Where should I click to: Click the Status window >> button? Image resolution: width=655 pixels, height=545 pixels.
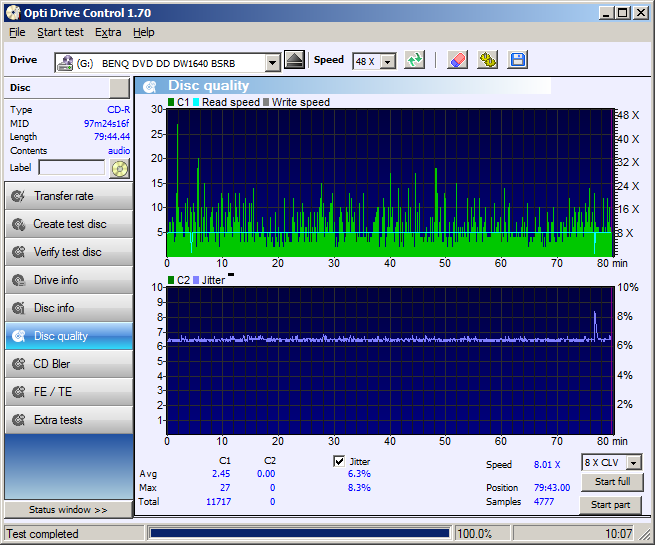coord(69,510)
